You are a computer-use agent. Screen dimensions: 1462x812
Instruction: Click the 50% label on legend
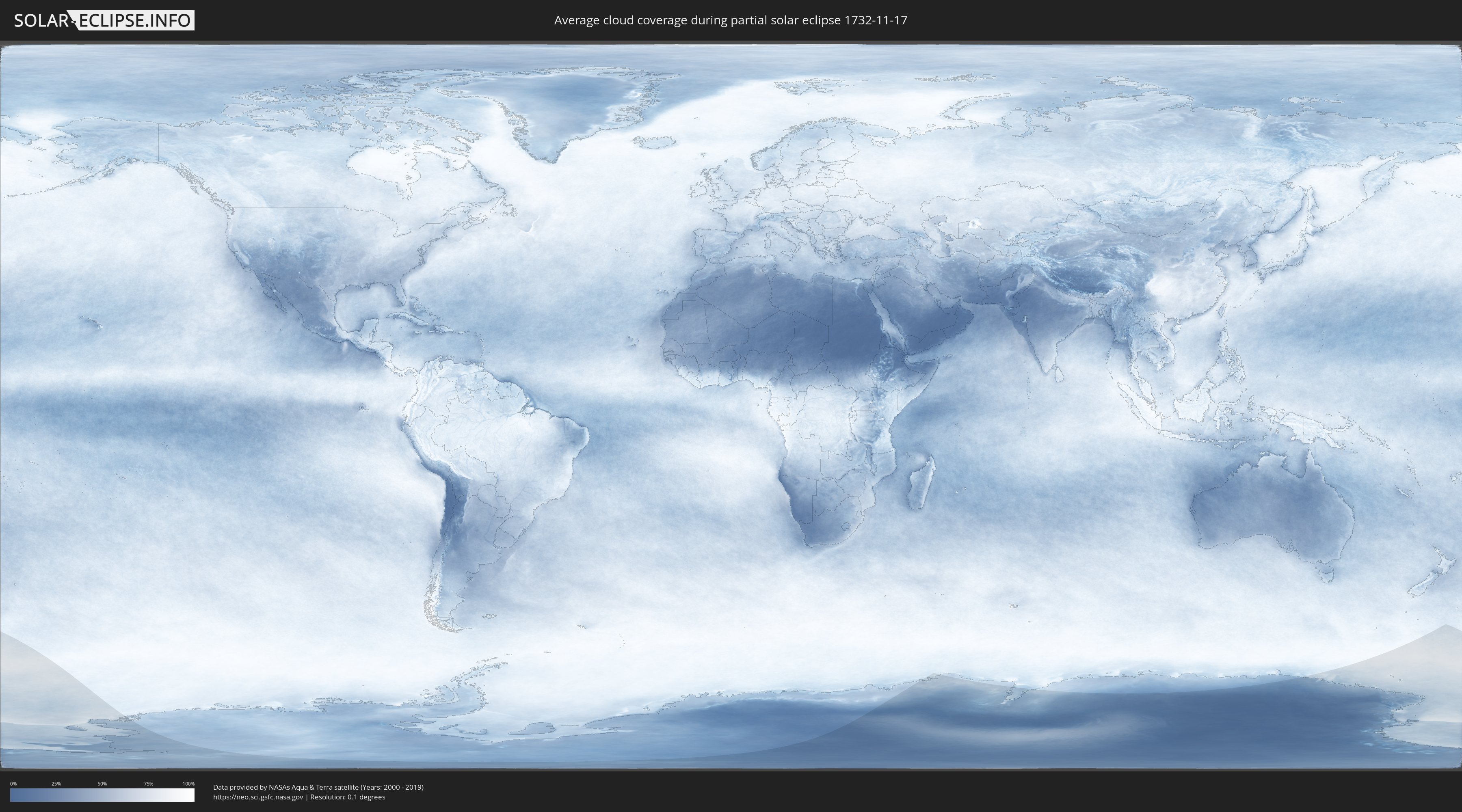(102, 784)
